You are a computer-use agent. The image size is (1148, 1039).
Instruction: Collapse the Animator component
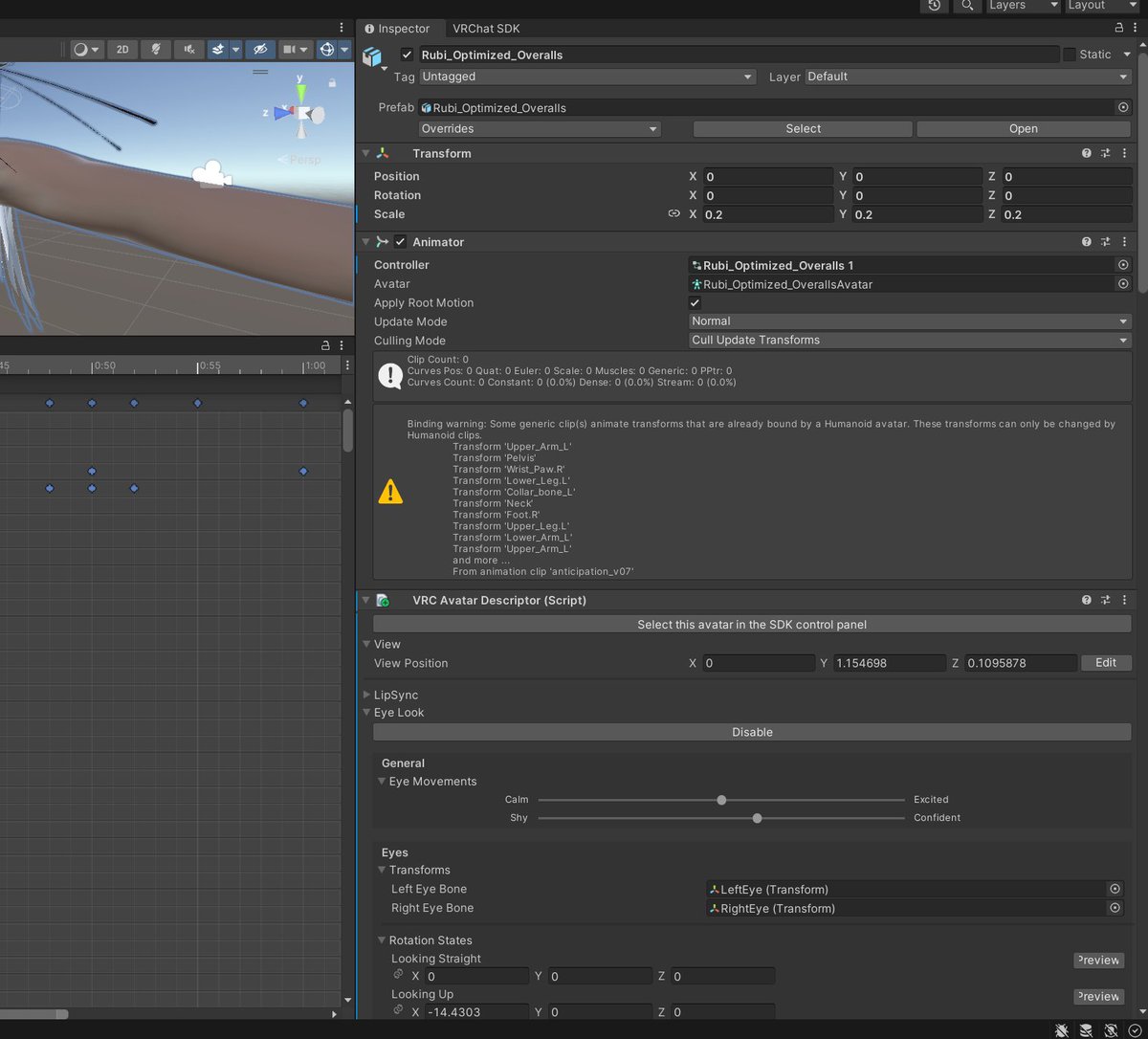coord(365,242)
